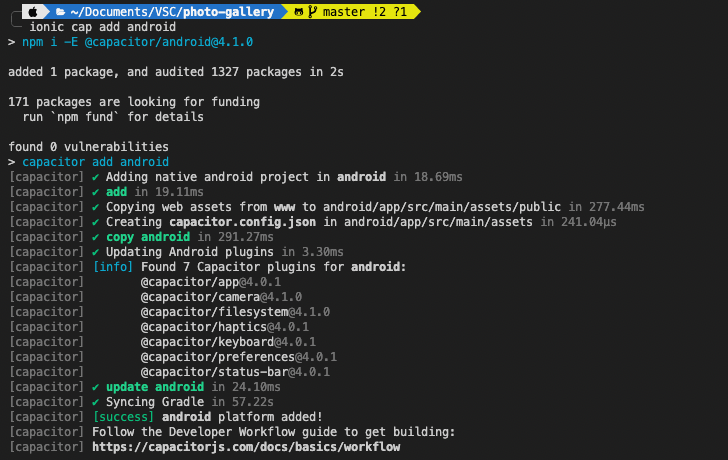Click the checkmark beside 'Updating Android plugins'
This screenshot has height=460, width=728.
96,252
